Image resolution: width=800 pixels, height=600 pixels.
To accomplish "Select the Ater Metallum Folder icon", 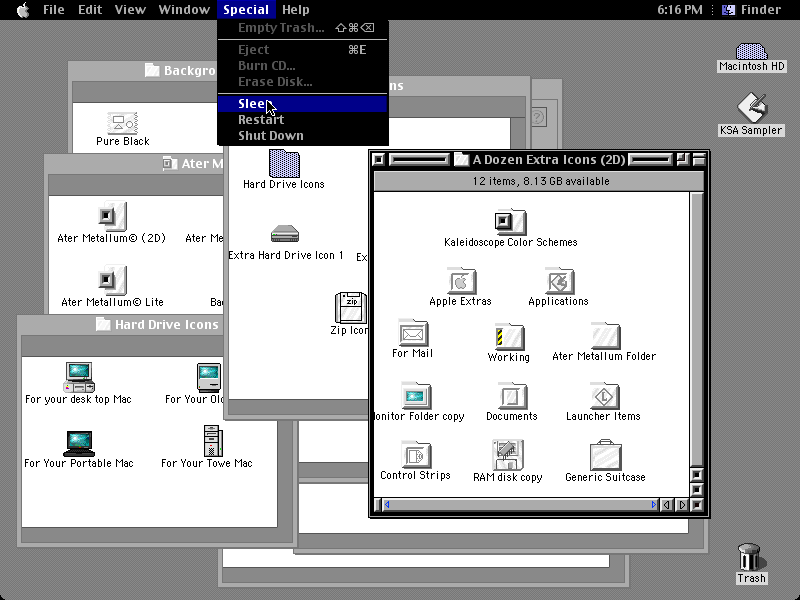I will pos(605,336).
